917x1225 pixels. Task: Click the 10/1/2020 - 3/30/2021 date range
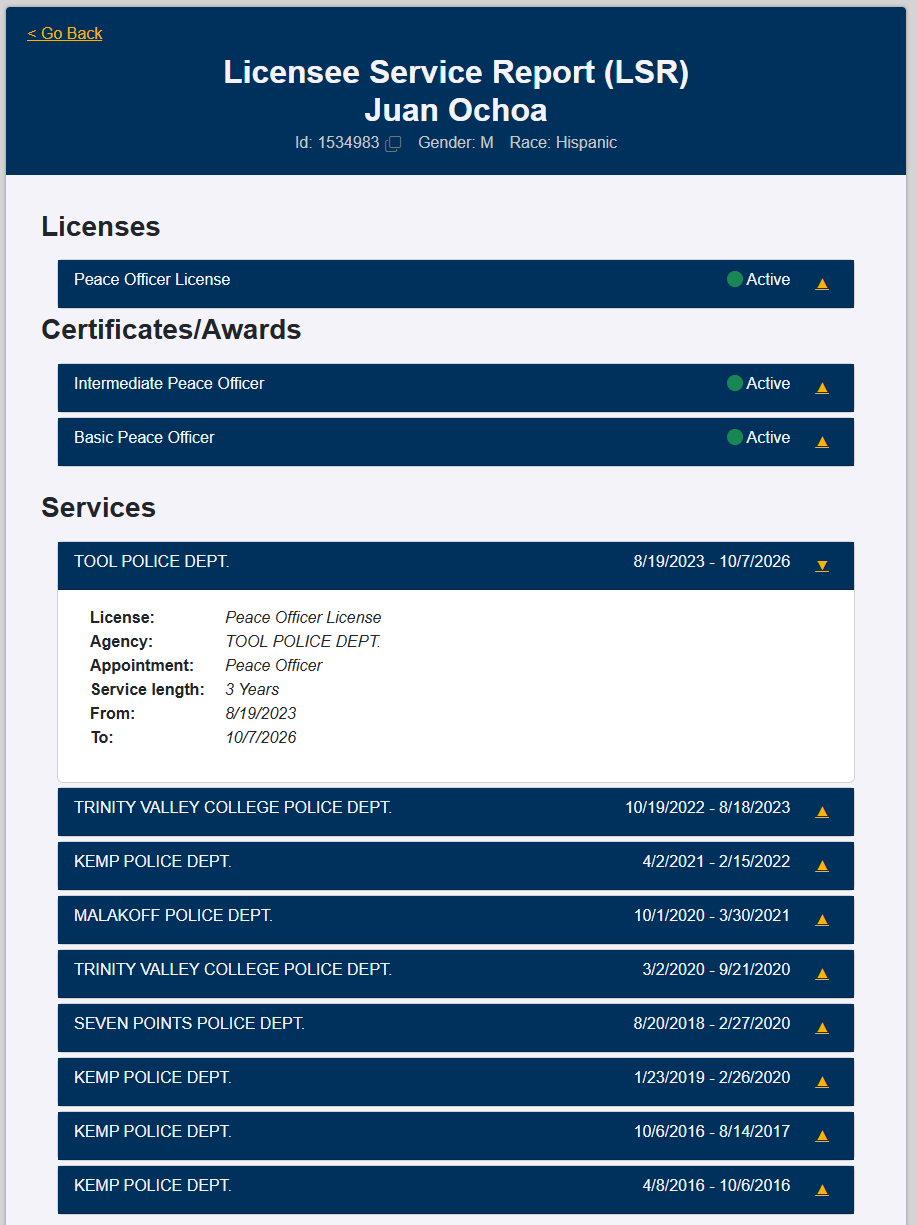(x=712, y=915)
